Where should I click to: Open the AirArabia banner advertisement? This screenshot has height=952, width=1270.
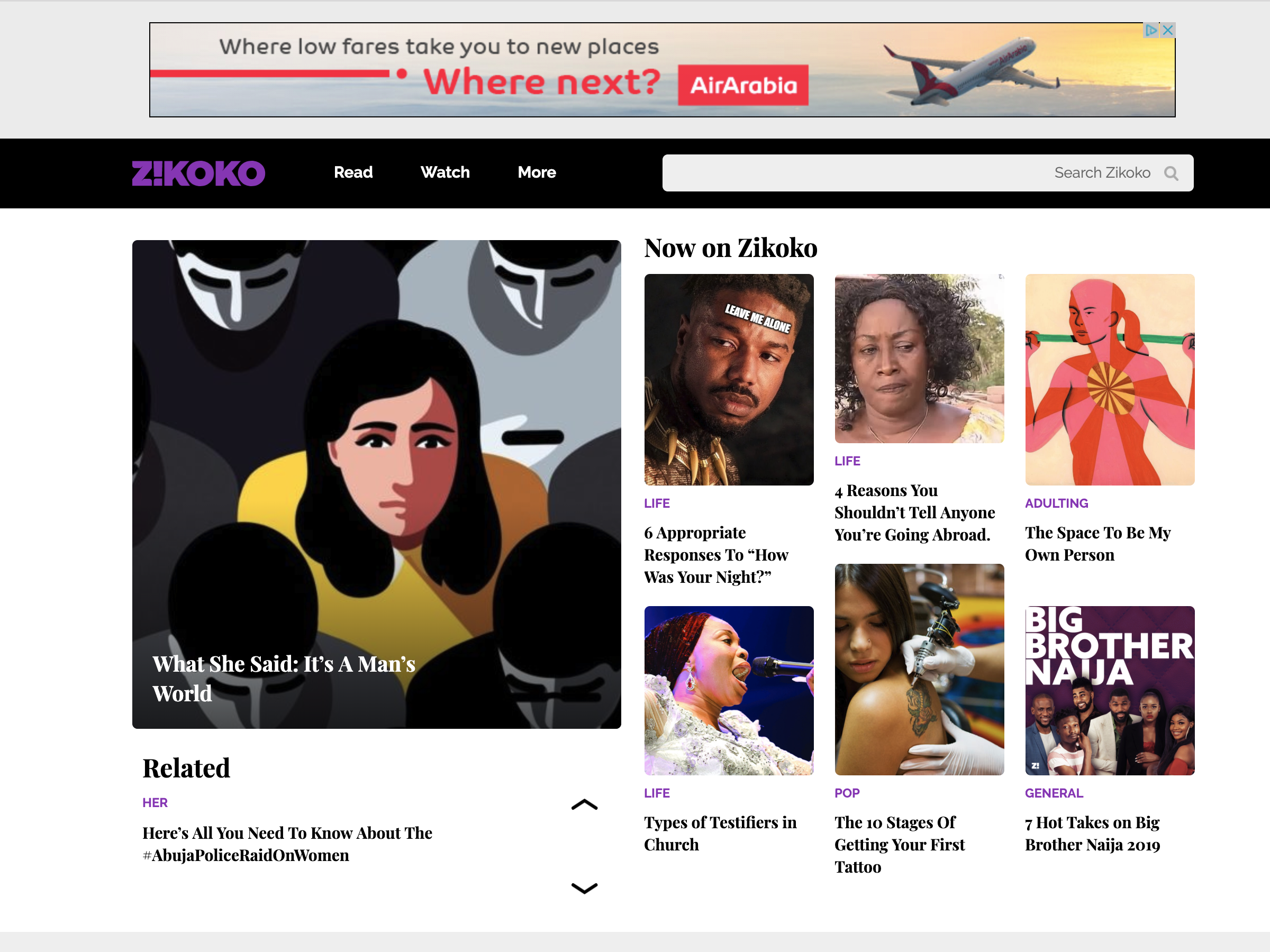(662, 69)
